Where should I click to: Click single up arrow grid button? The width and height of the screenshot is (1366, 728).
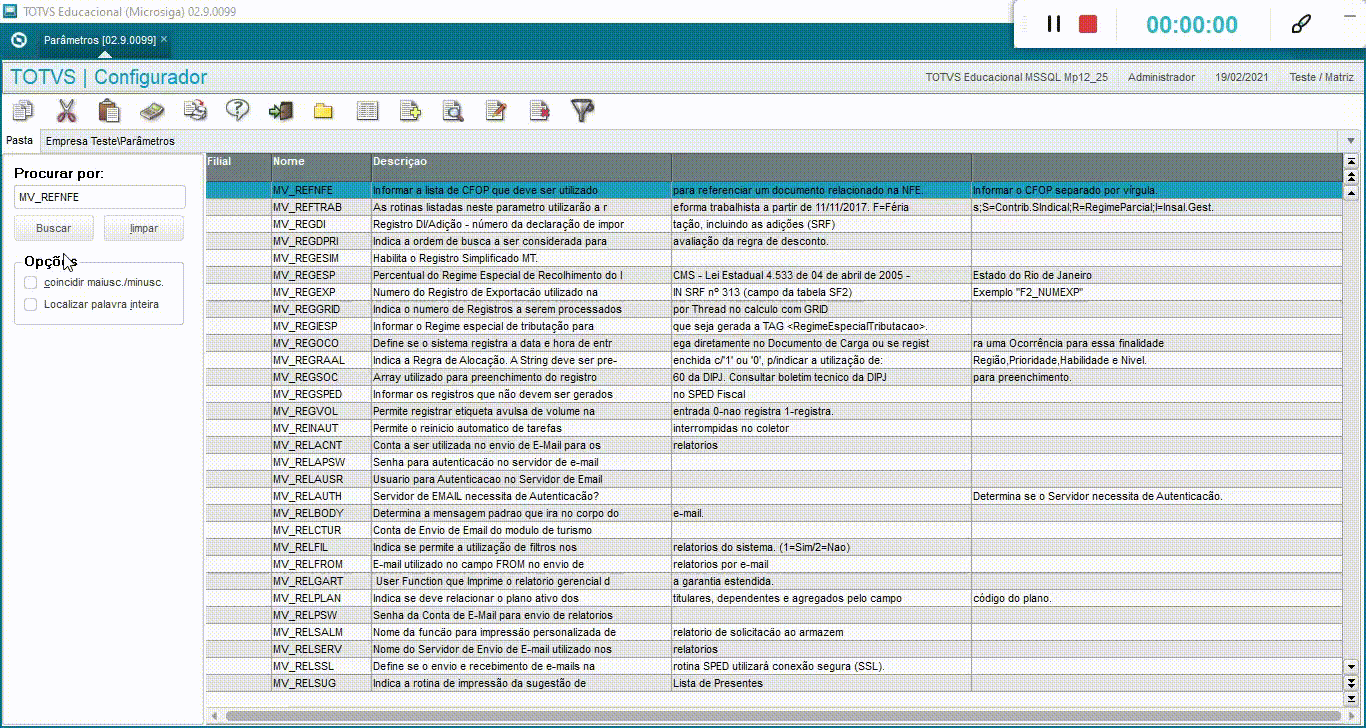[1352, 191]
